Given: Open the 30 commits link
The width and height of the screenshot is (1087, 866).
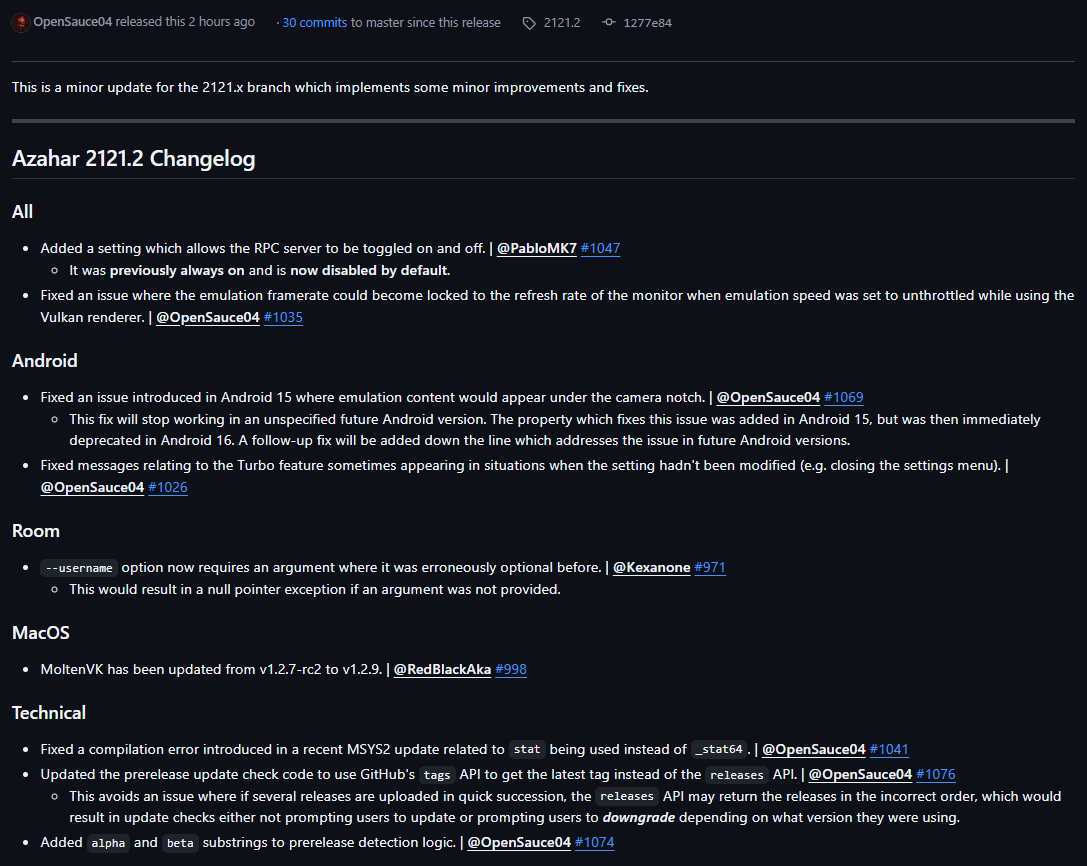Looking at the screenshot, I should (315, 22).
